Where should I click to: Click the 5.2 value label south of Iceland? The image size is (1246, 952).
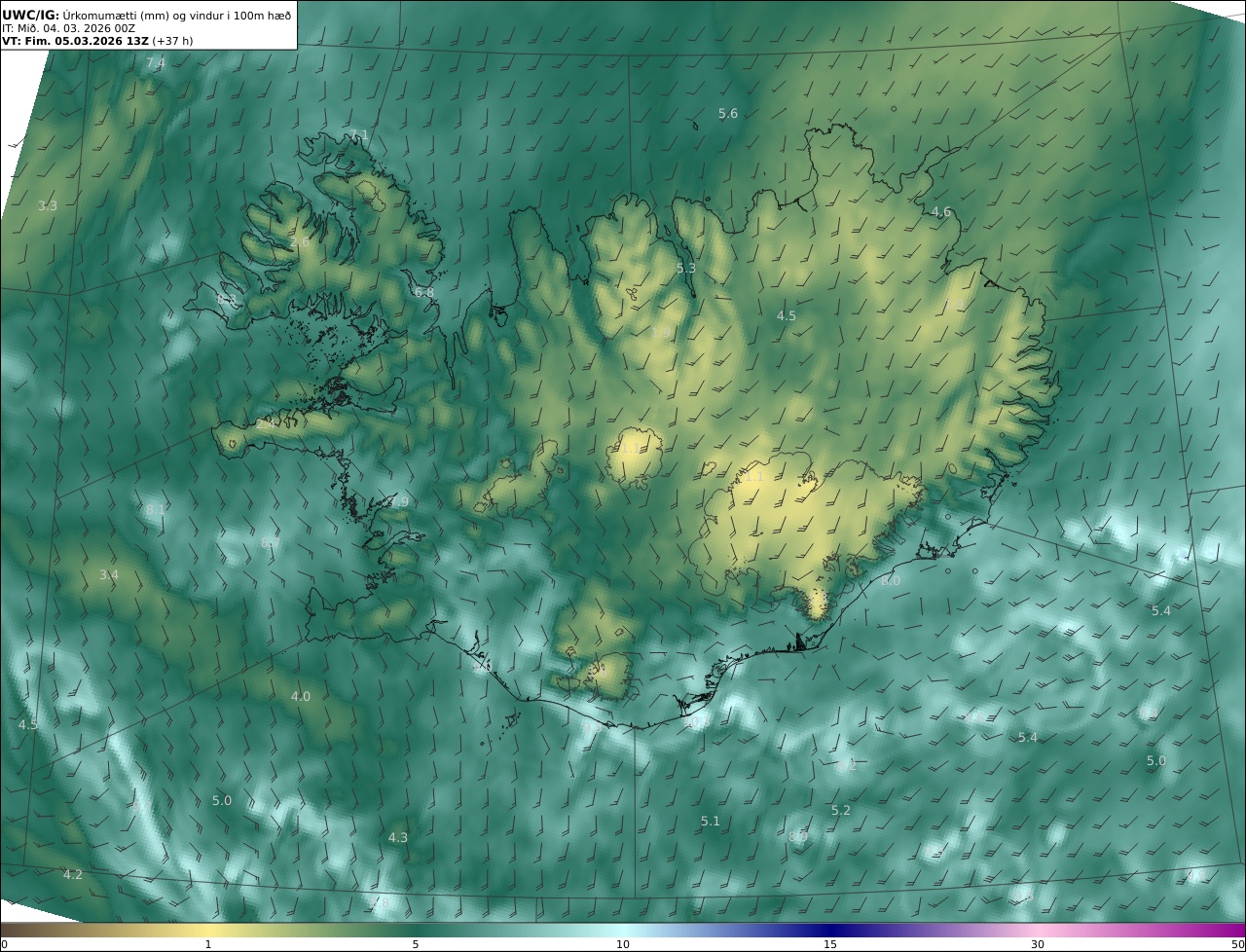click(x=841, y=810)
